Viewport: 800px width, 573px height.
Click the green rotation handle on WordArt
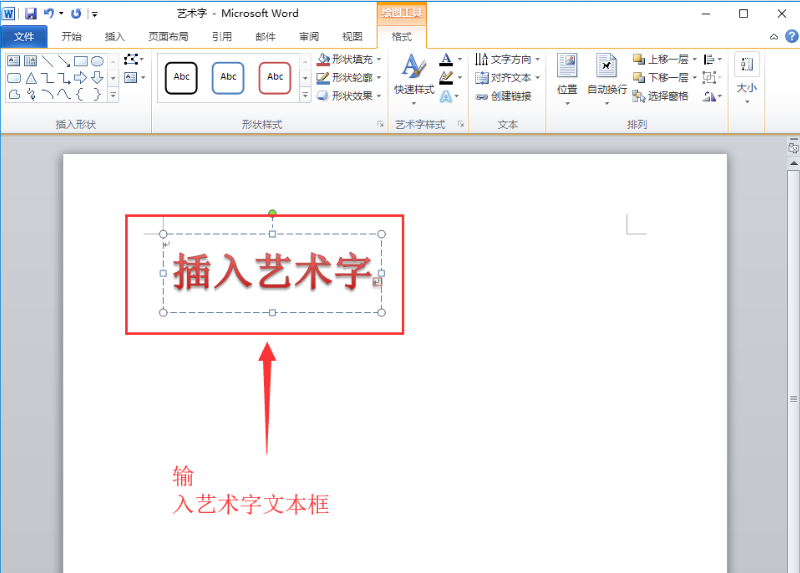point(272,213)
